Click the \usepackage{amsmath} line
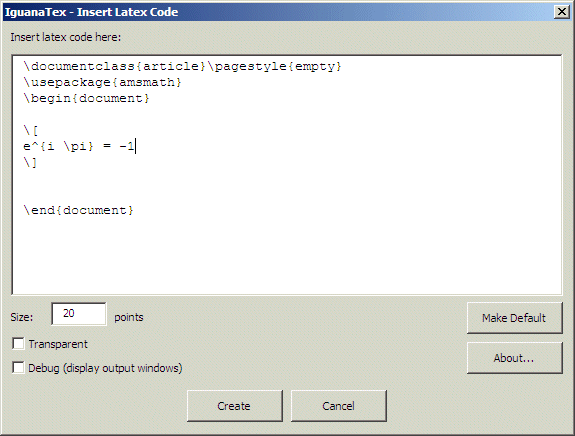The height and width of the screenshot is (436, 575). (x=102, y=82)
